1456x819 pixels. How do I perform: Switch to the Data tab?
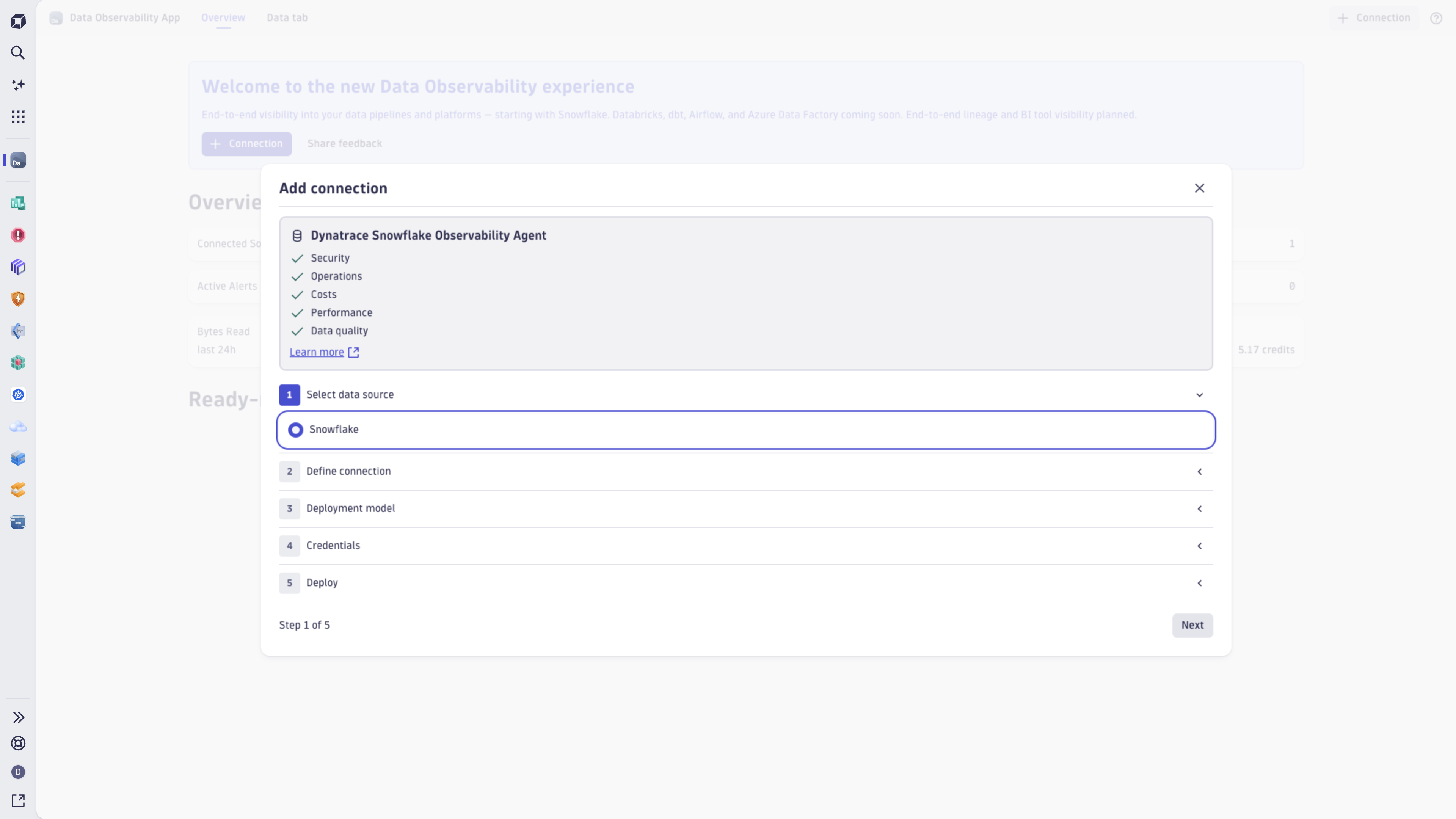coord(287,18)
